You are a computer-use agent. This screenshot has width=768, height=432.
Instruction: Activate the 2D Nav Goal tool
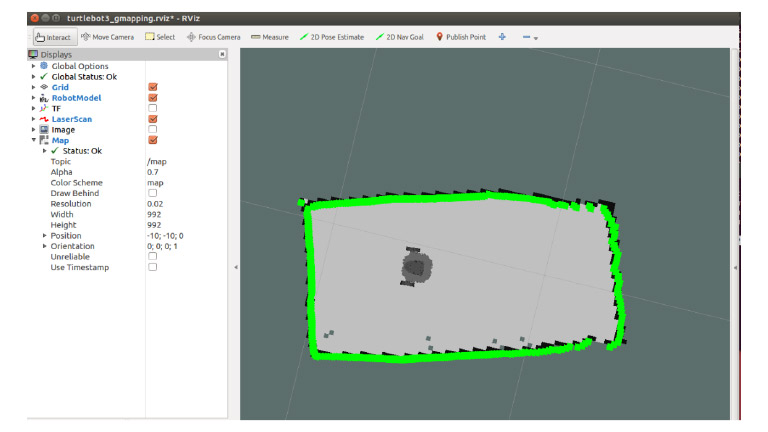coord(400,37)
